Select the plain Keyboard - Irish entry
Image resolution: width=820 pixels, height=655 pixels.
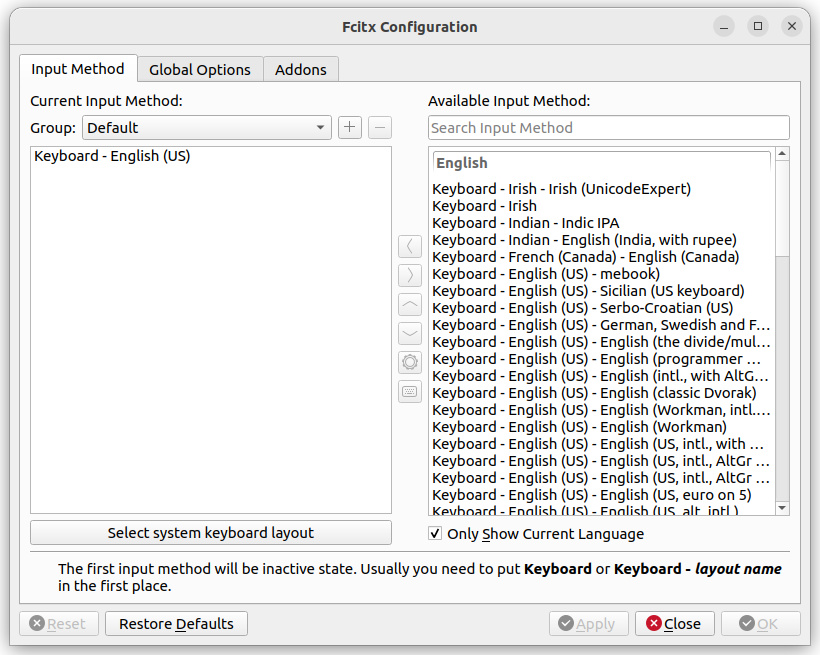[x=602, y=206]
